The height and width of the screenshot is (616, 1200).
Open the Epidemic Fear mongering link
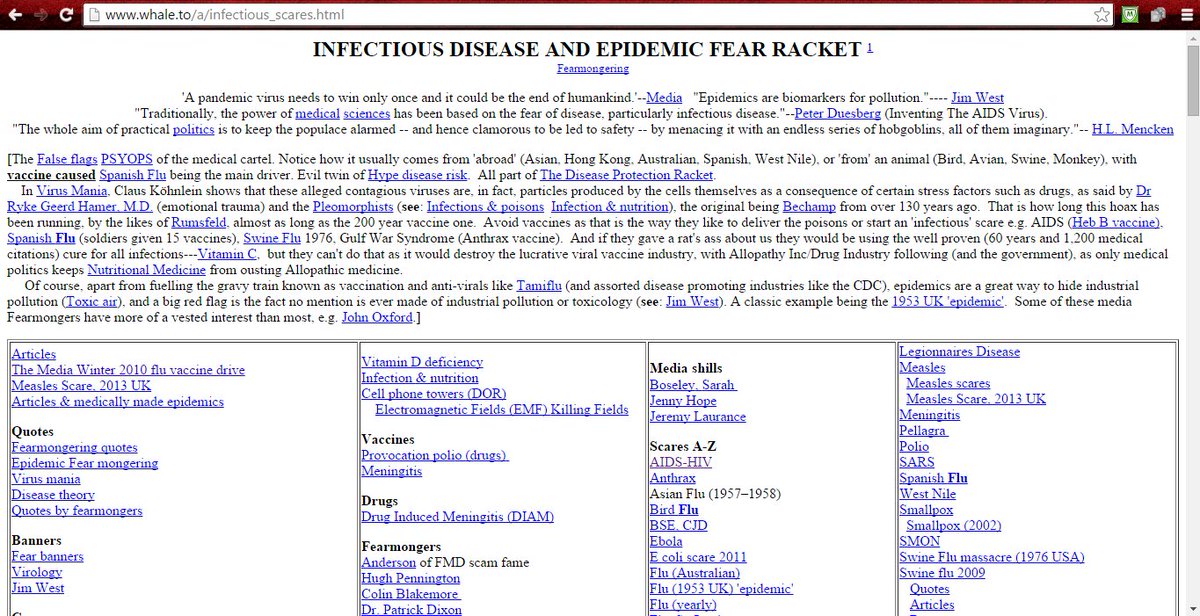click(x=84, y=464)
